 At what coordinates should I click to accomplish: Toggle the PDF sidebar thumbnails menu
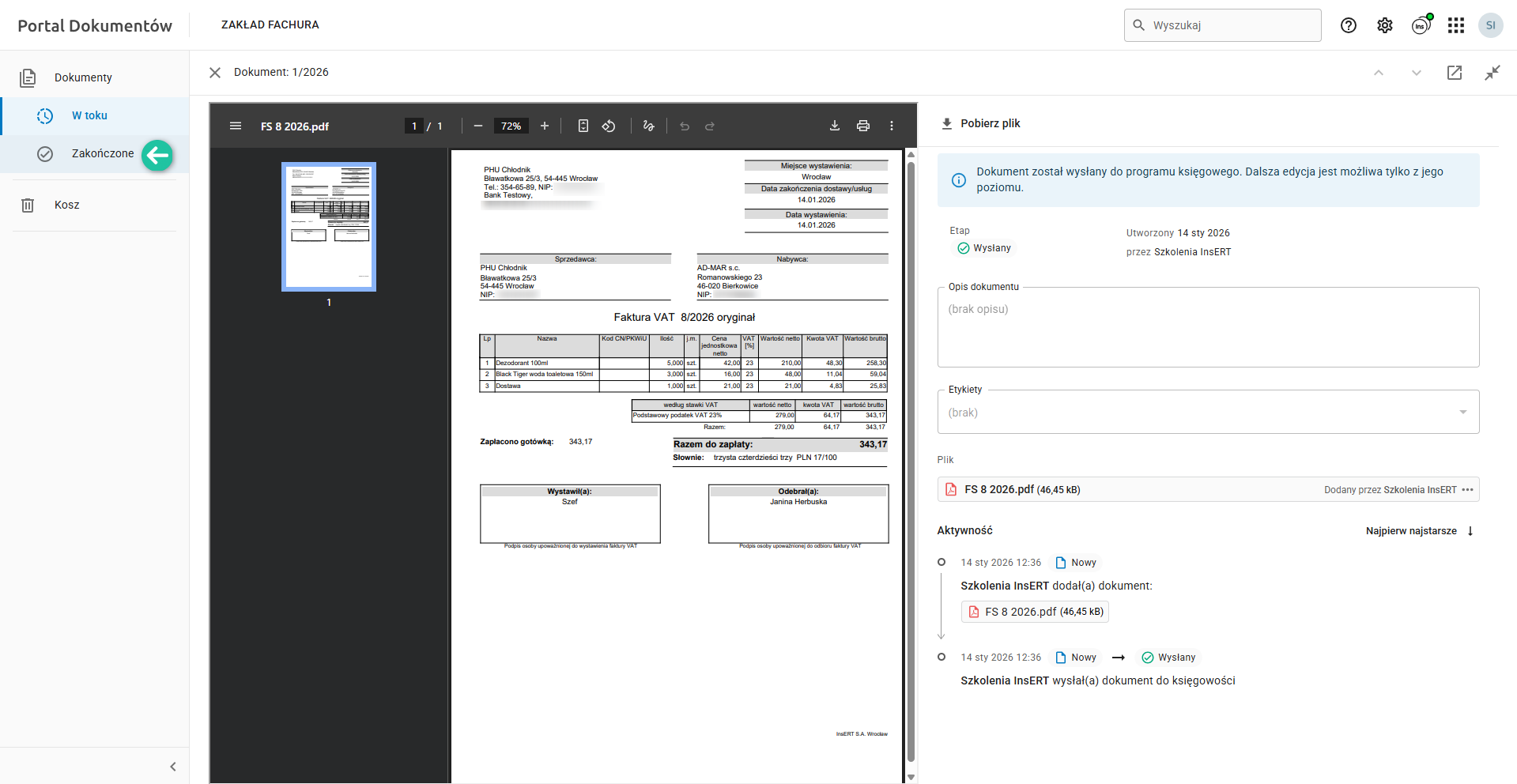[236, 126]
